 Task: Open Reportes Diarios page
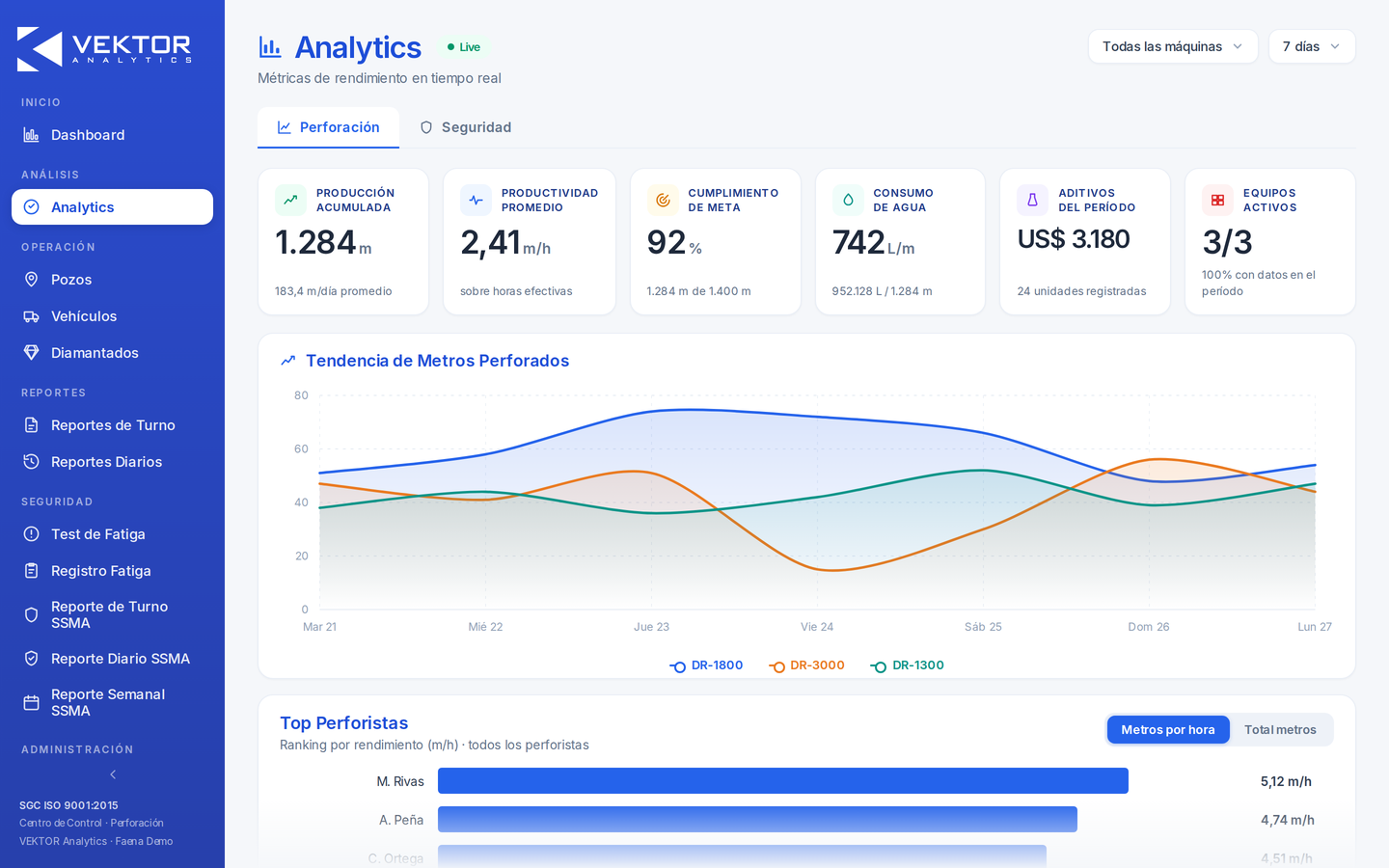coord(112,462)
